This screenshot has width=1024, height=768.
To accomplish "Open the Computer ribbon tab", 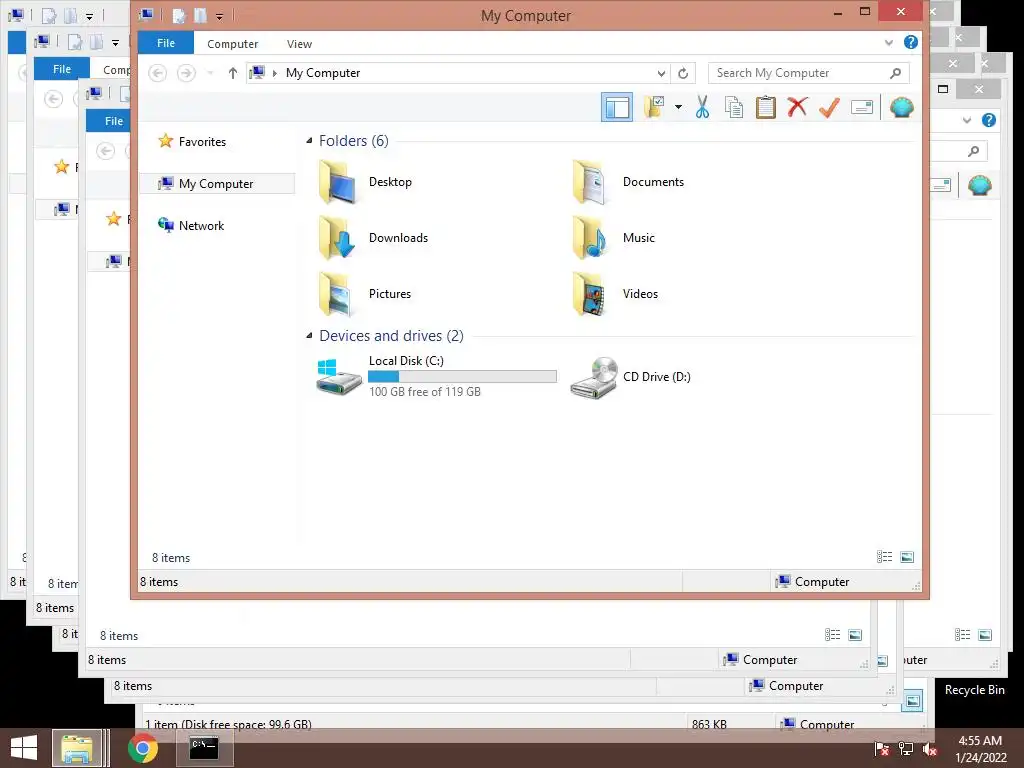I will (x=232, y=44).
